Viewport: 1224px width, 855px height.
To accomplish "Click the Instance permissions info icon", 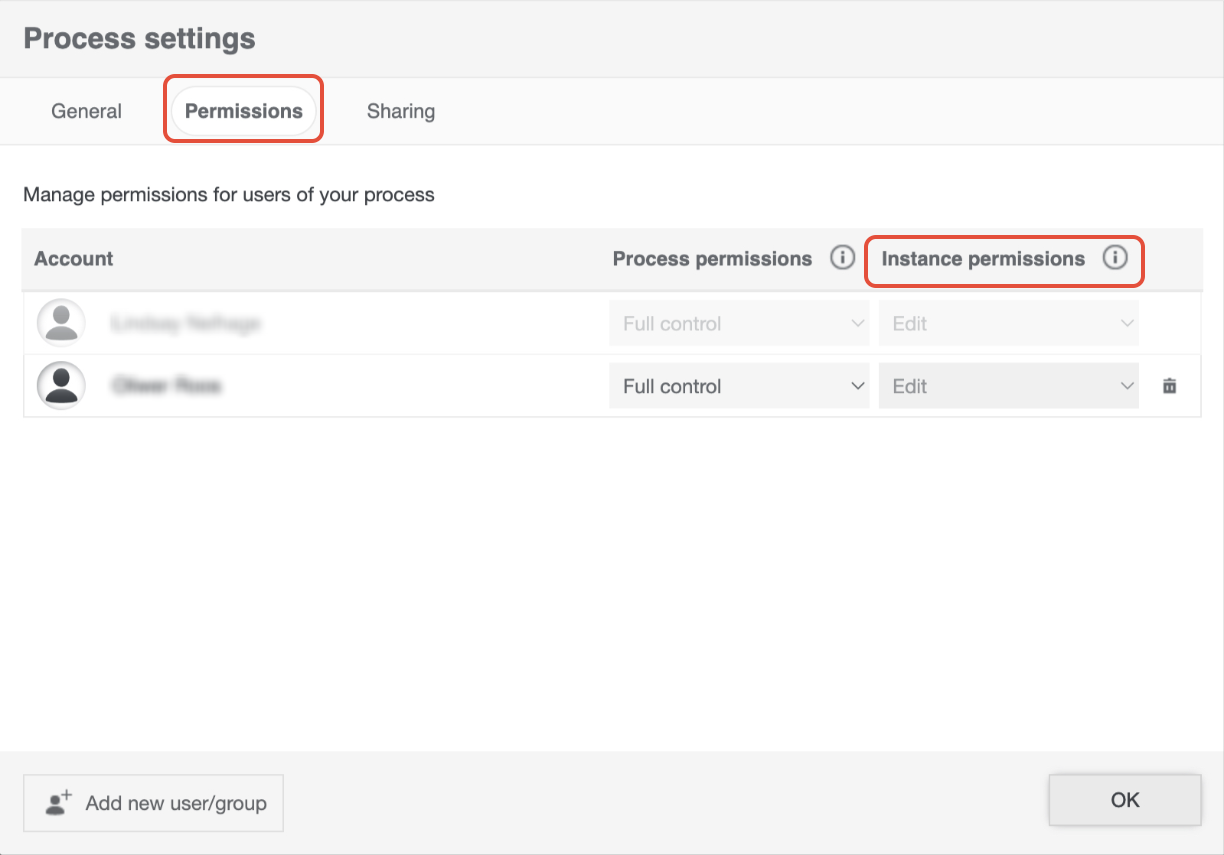I will 1114,258.
